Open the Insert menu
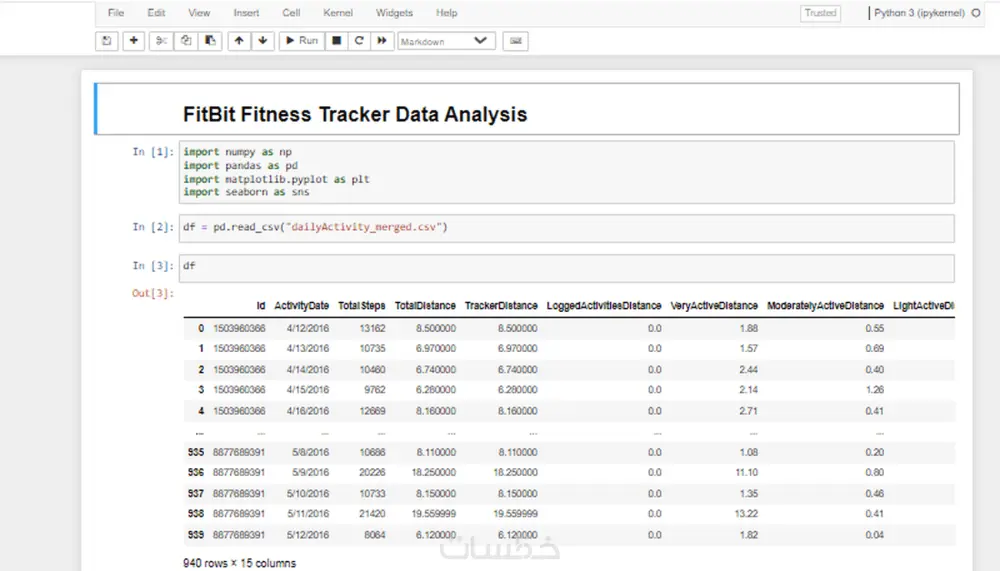The width and height of the screenshot is (1000, 571). click(x=246, y=13)
